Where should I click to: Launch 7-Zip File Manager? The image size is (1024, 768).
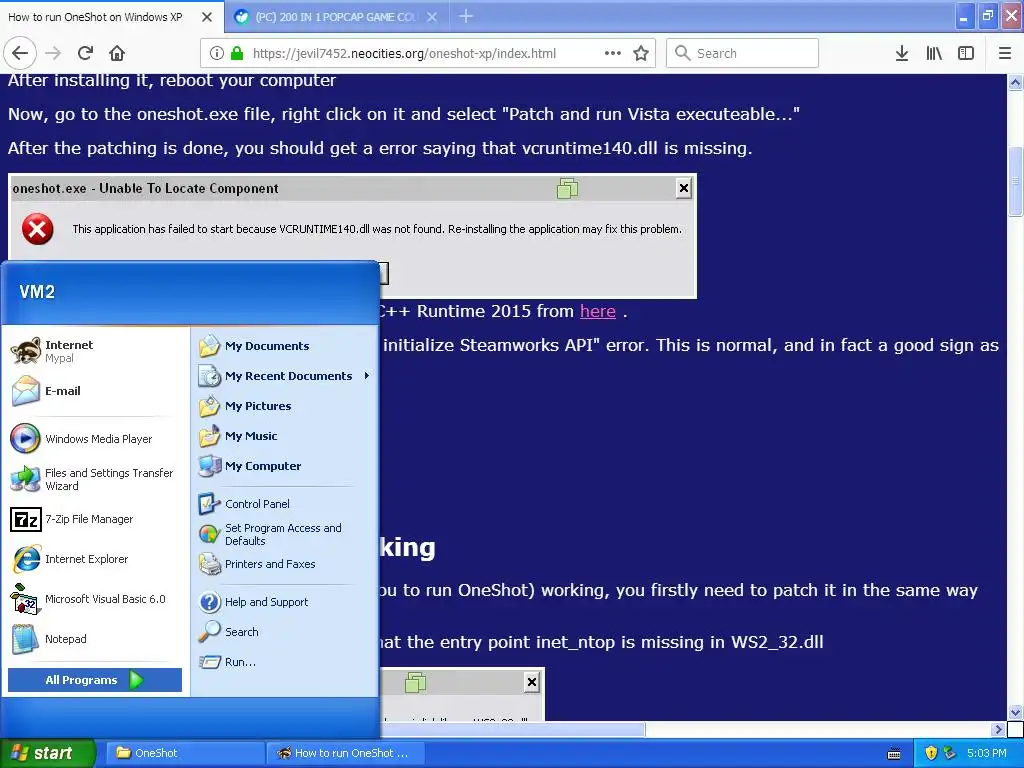point(95,519)
